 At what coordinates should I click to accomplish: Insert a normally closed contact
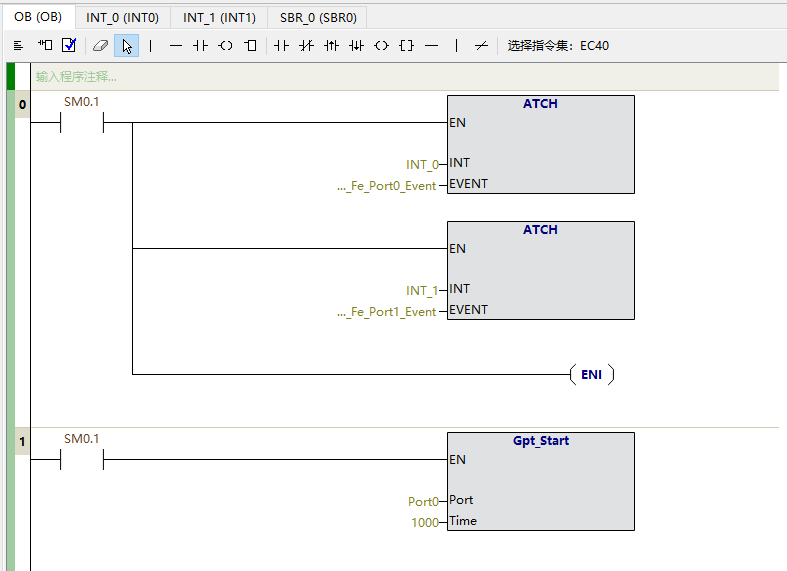pos(306,45)
